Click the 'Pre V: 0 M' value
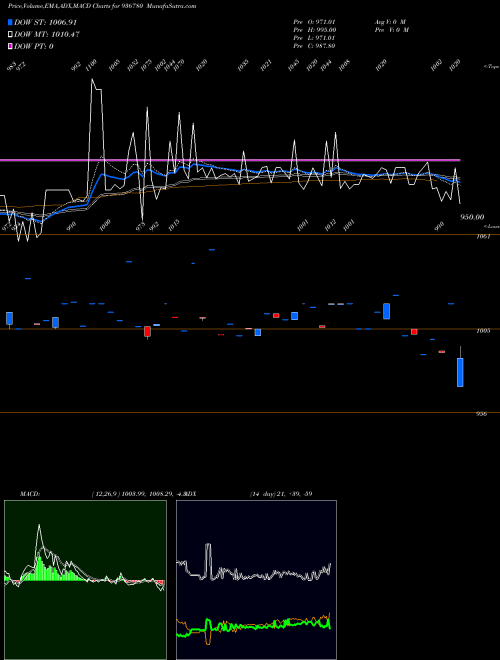This screenshot has width=500, height=660. (392, 30)
